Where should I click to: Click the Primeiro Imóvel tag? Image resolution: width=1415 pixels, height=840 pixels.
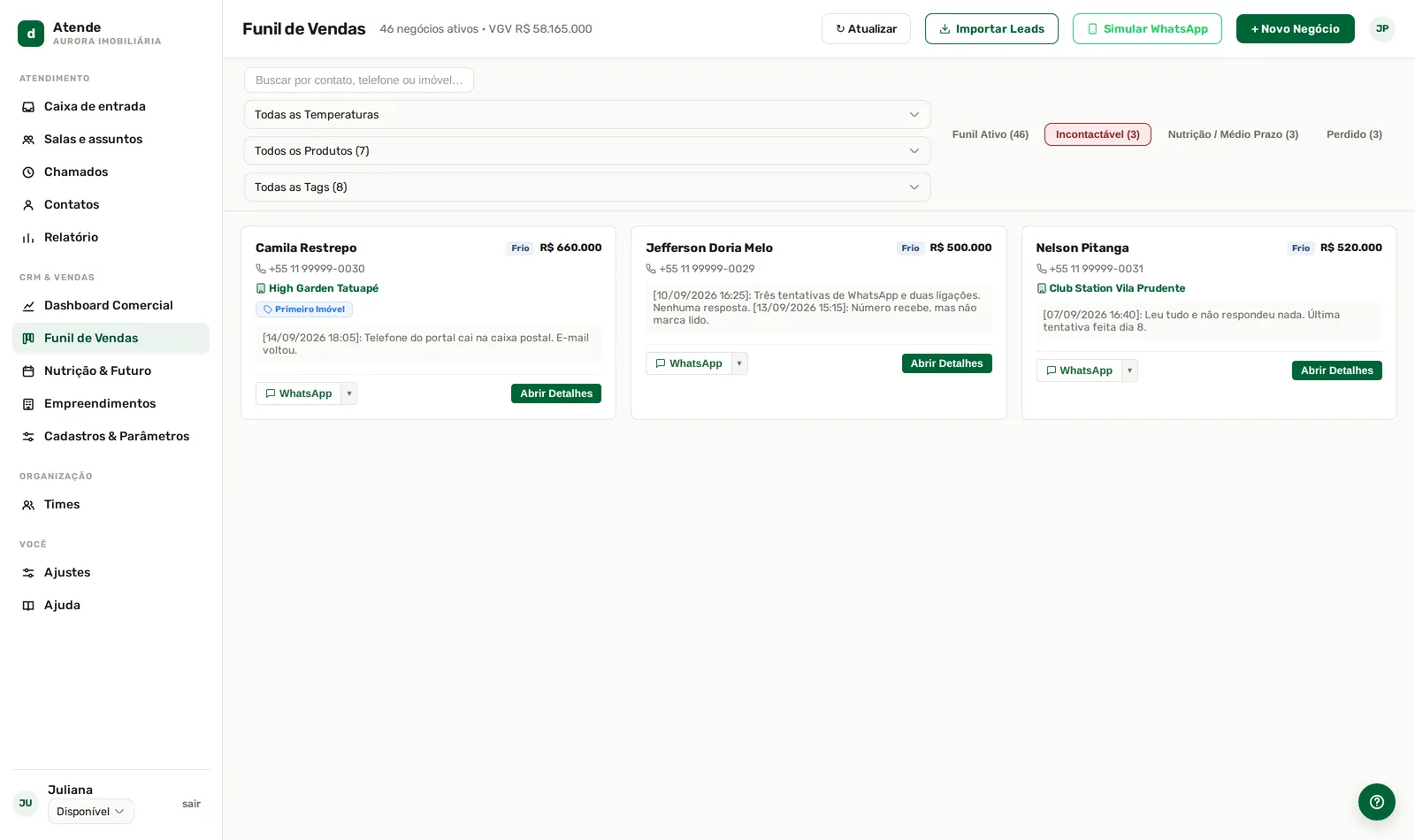coord(304,309)
